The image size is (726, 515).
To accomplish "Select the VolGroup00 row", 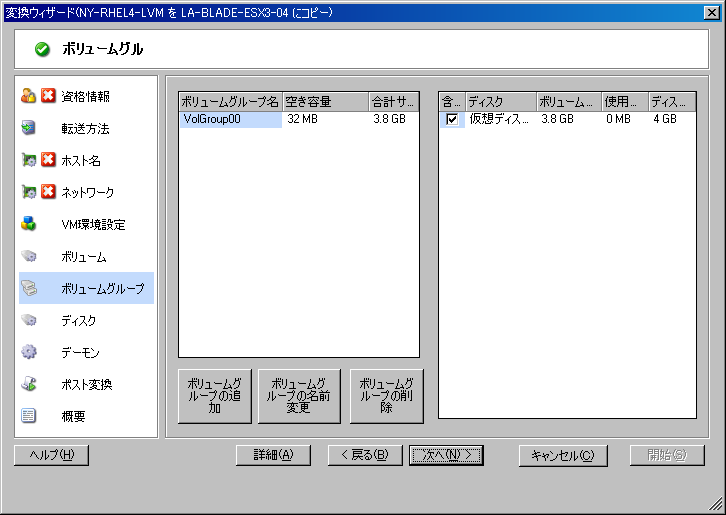I will (x=299, y=119).
